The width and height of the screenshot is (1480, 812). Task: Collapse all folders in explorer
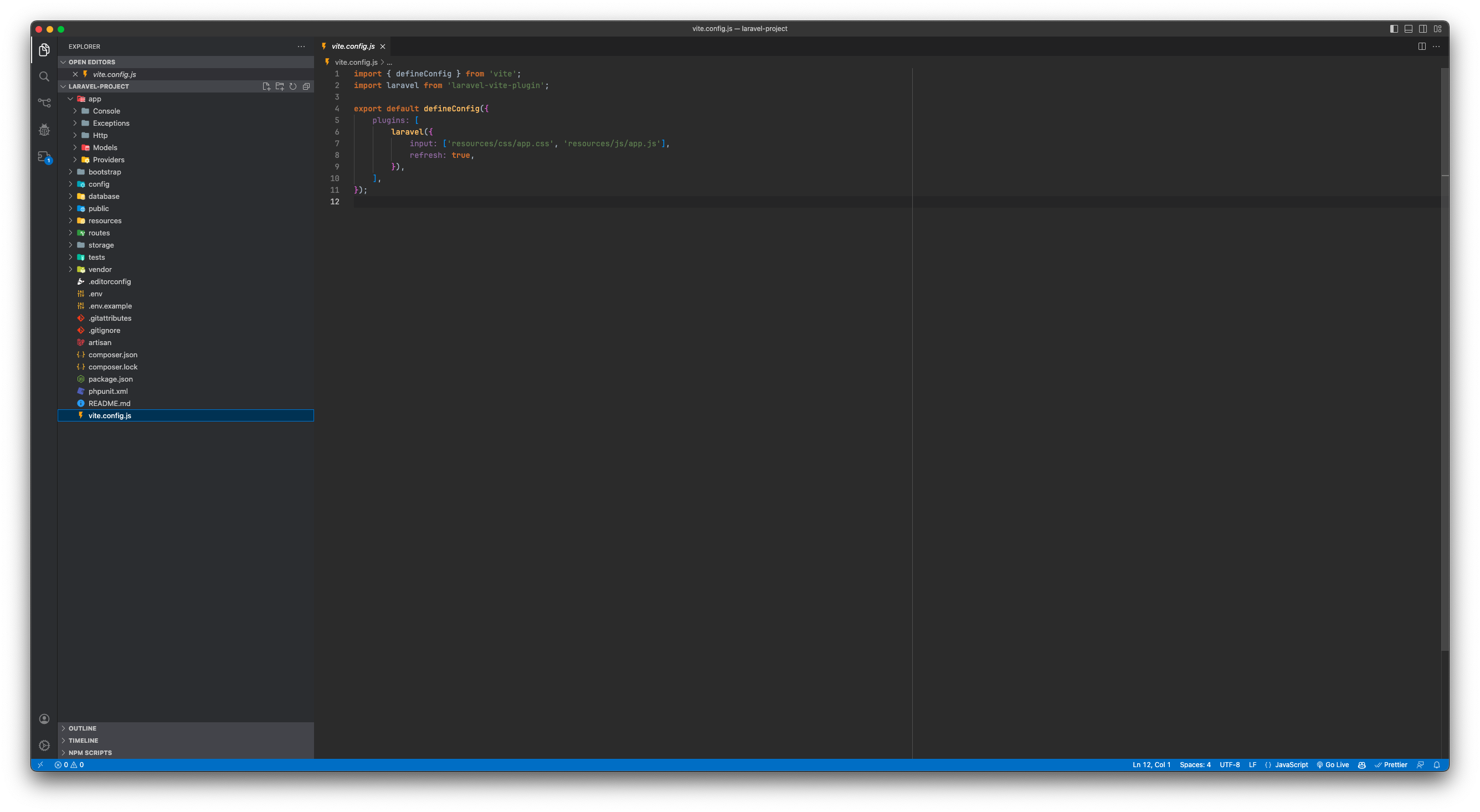point(306,86)
